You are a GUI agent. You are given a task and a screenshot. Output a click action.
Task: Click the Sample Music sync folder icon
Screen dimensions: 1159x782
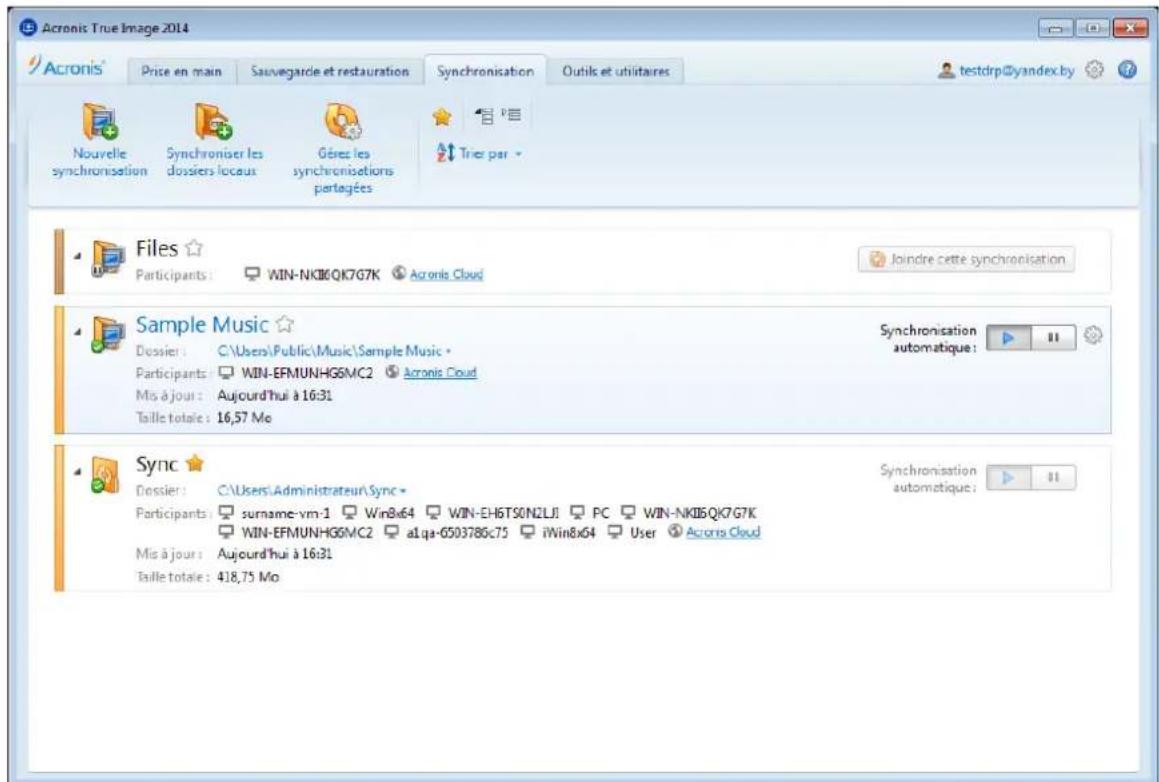click(107, 334)
